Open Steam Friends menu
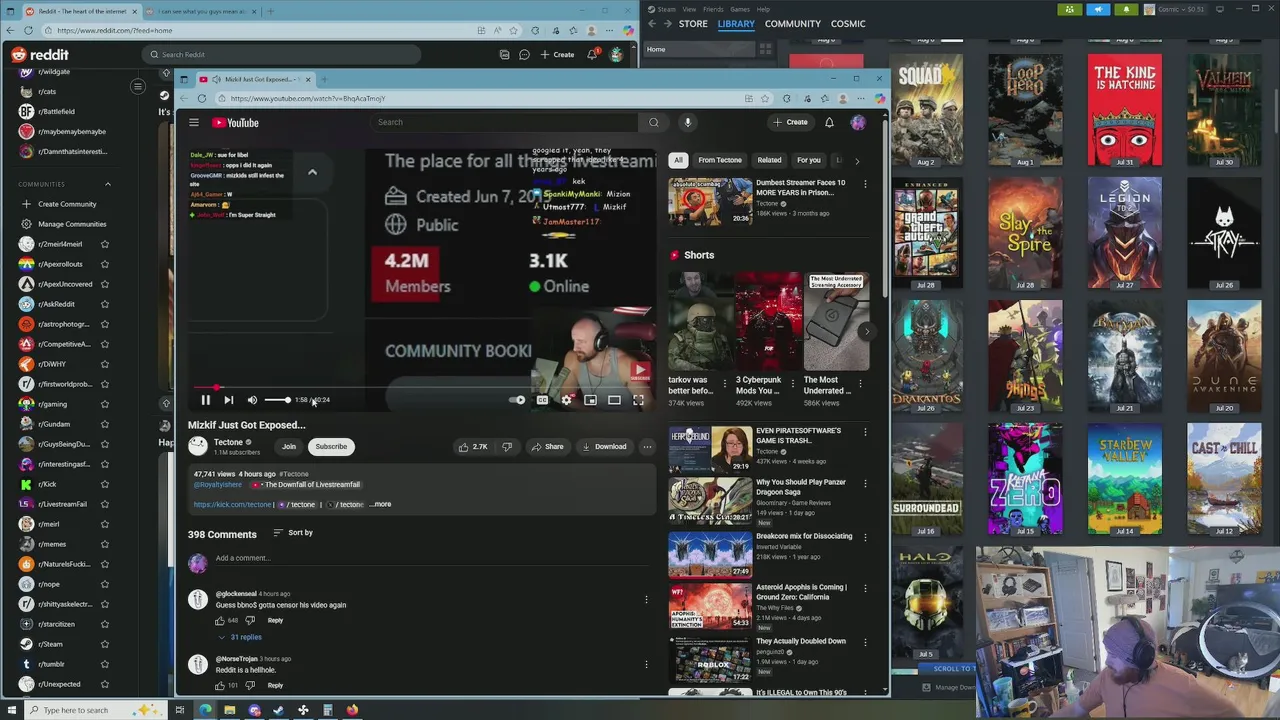1280x720 pixels. point(713,9)
